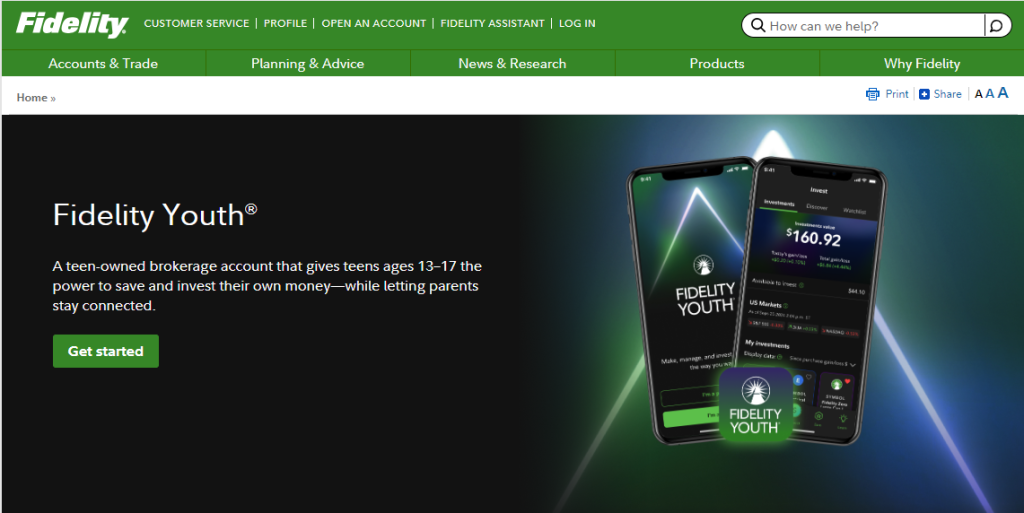Click the printer icon next to Print
The image size is (1024, 513).
tap(872, 94)
